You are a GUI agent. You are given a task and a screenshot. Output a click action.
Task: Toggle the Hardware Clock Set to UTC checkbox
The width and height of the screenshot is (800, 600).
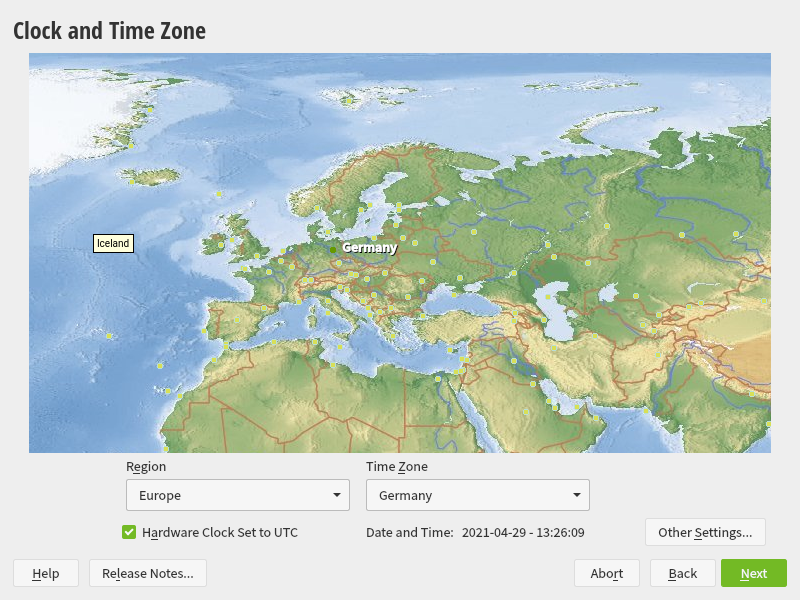(129, 532)
